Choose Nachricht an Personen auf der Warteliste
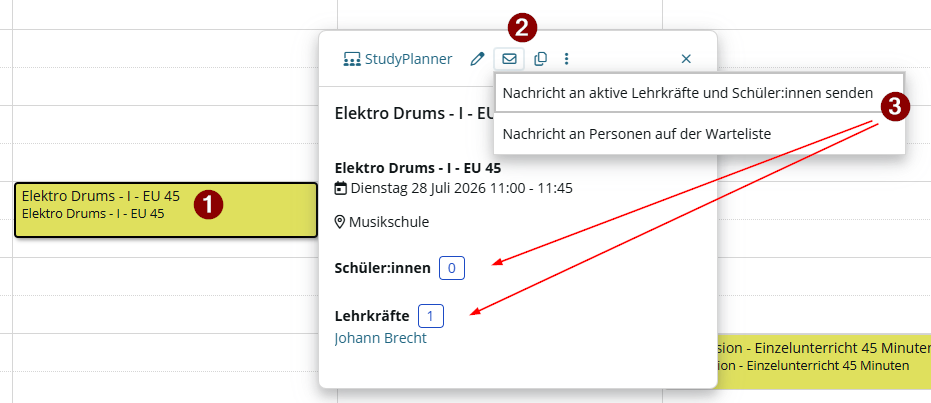The height and width of the screenshot is (403, 931). [x=636, y=134]
